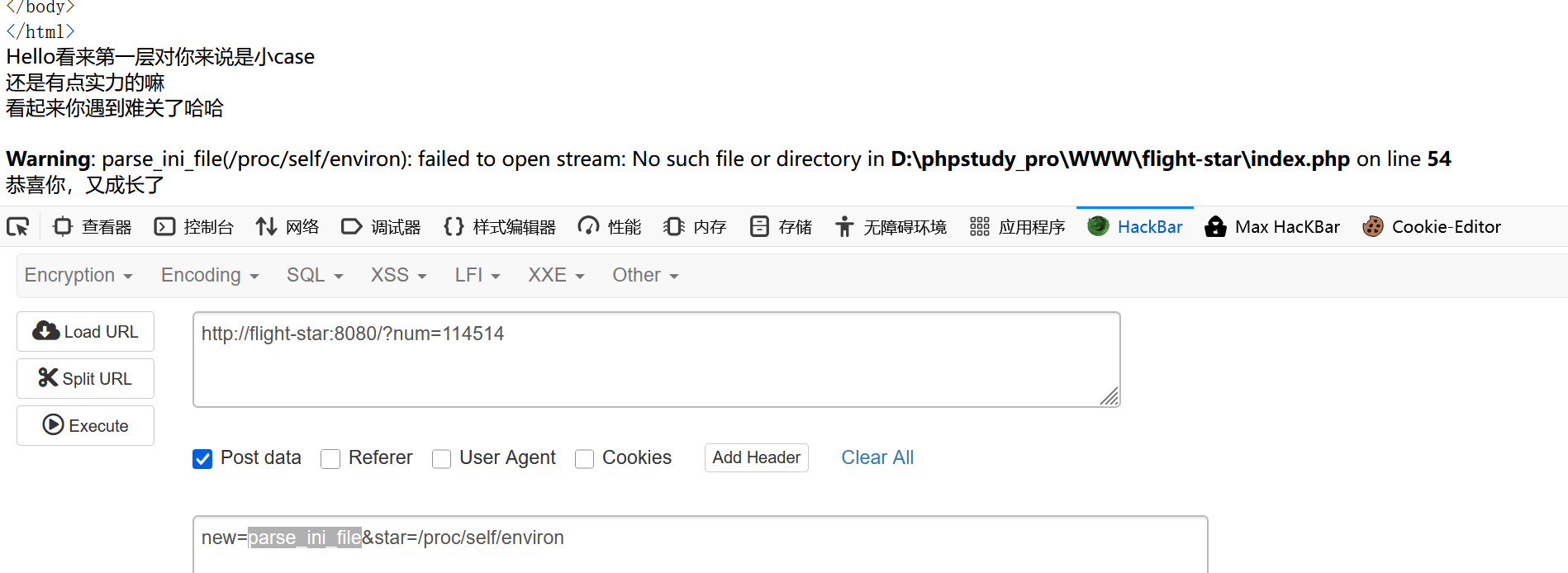Expand the SQL dropdown menu
Screen dimensions: 1568x573
pyautogui.click(x=315, y=275)
